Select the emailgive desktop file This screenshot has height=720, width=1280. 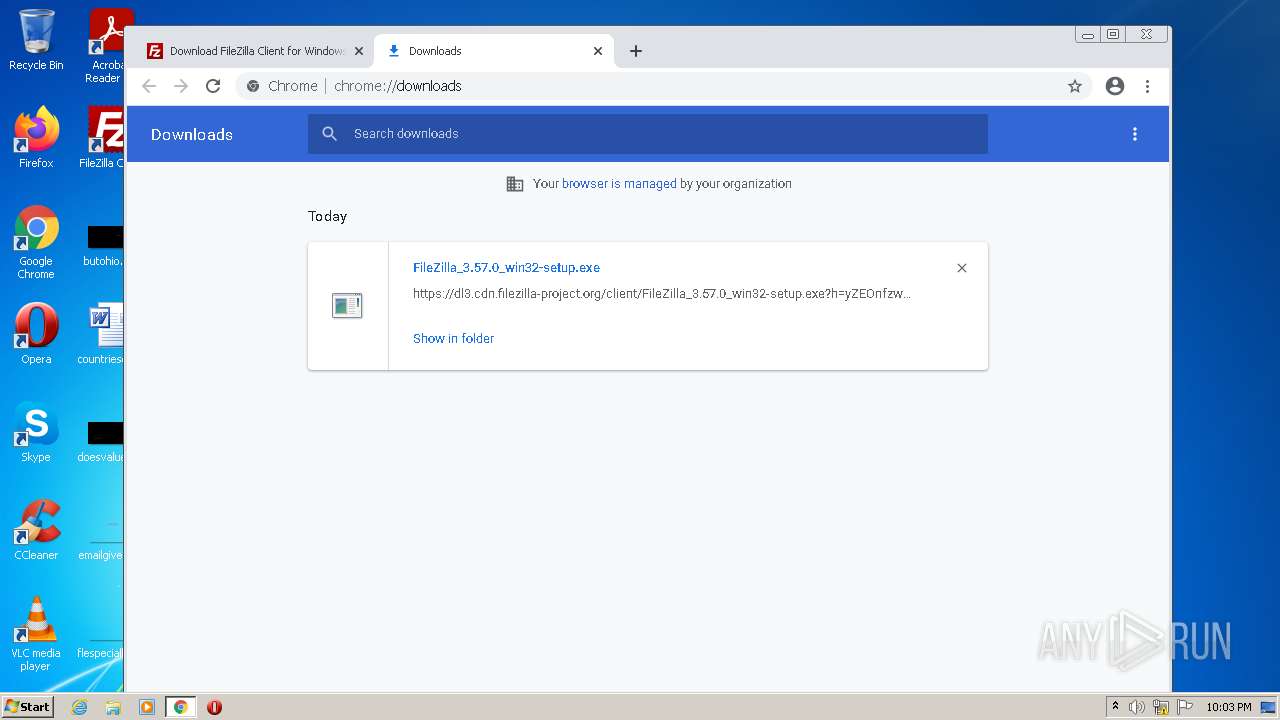tap(101, 539)
